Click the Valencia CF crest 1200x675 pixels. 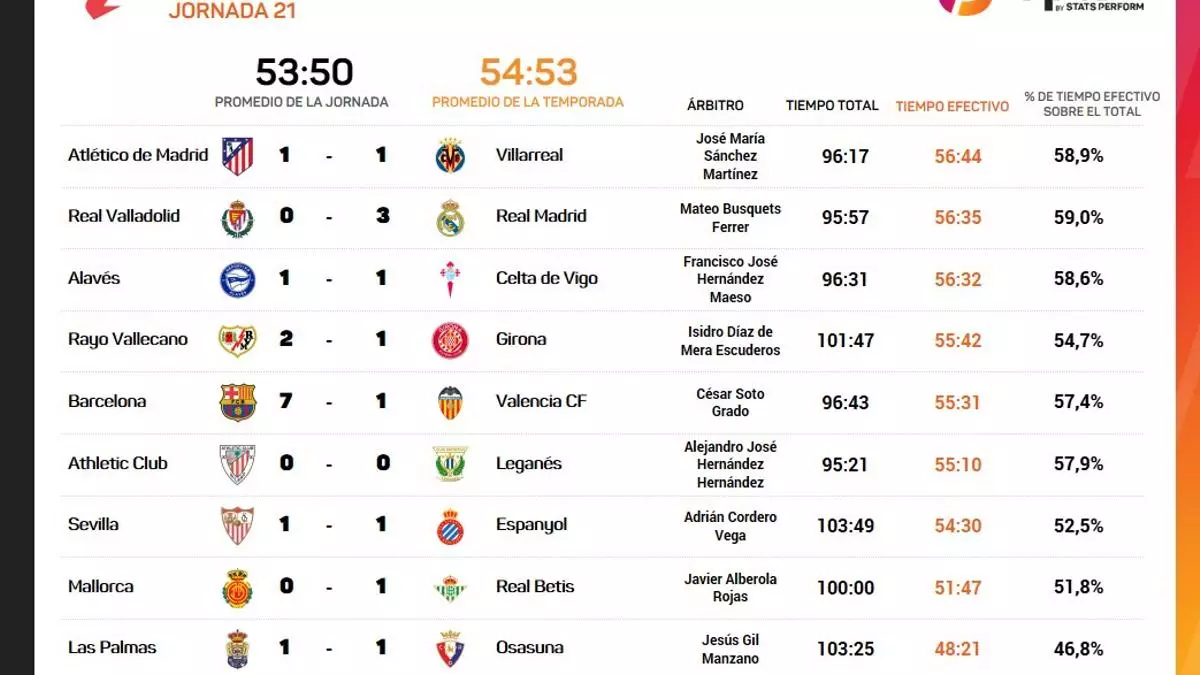point(450,402)
